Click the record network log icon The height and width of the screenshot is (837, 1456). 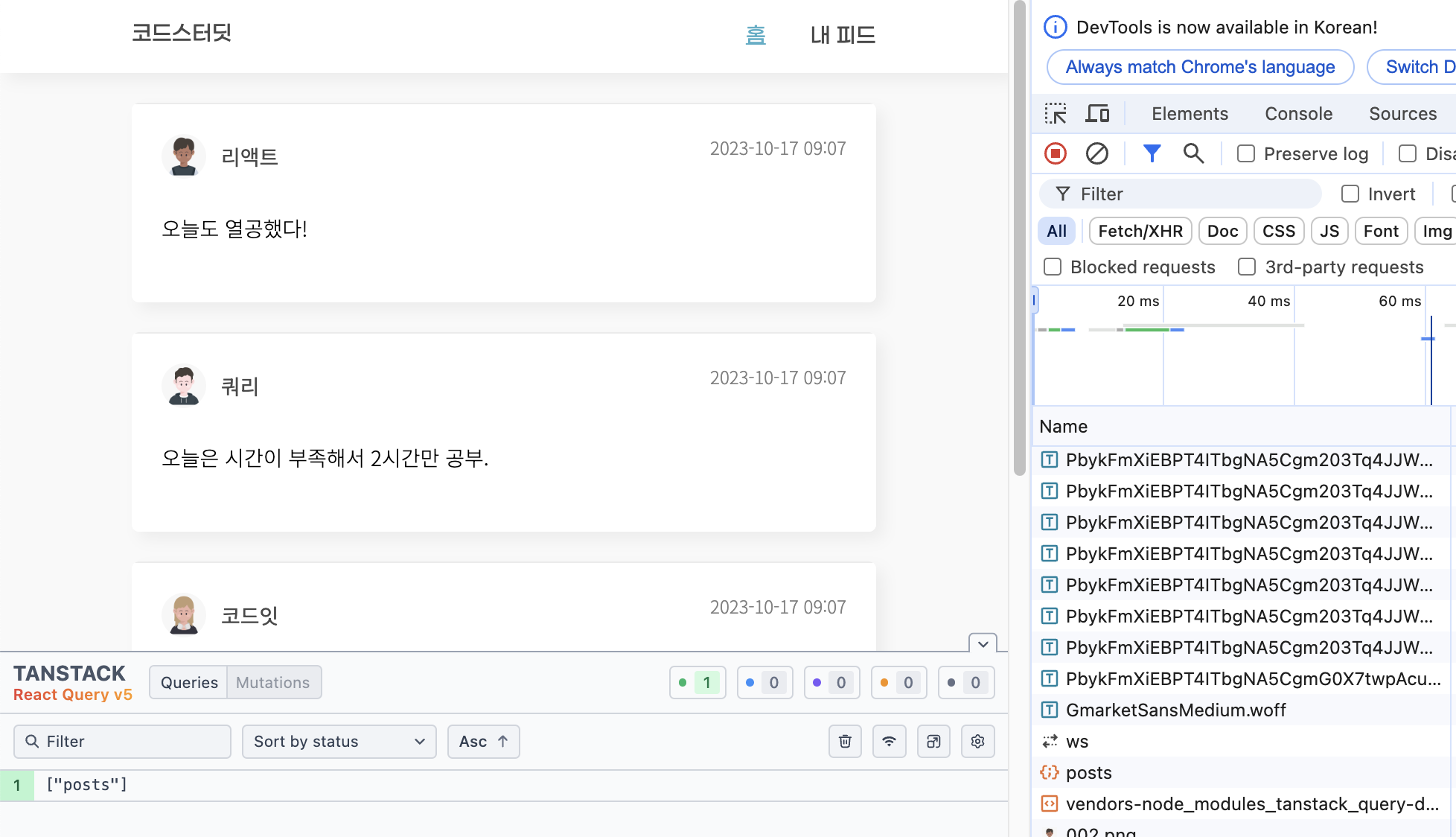[x=1056, y=153]
